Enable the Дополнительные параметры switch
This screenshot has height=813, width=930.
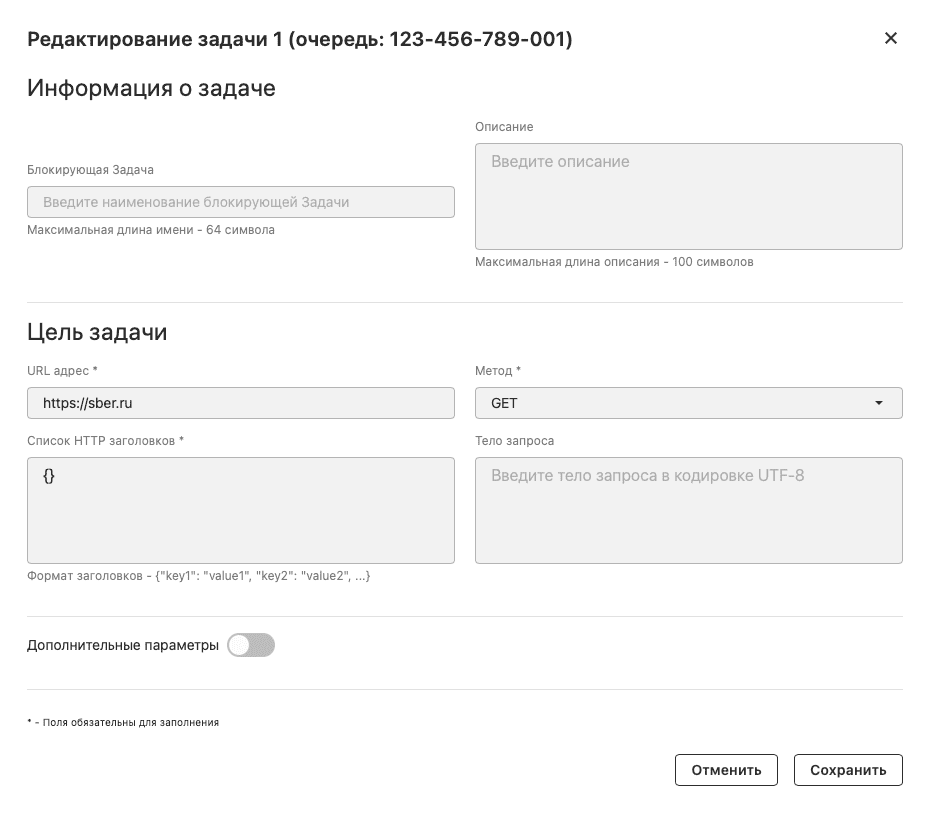251,645
